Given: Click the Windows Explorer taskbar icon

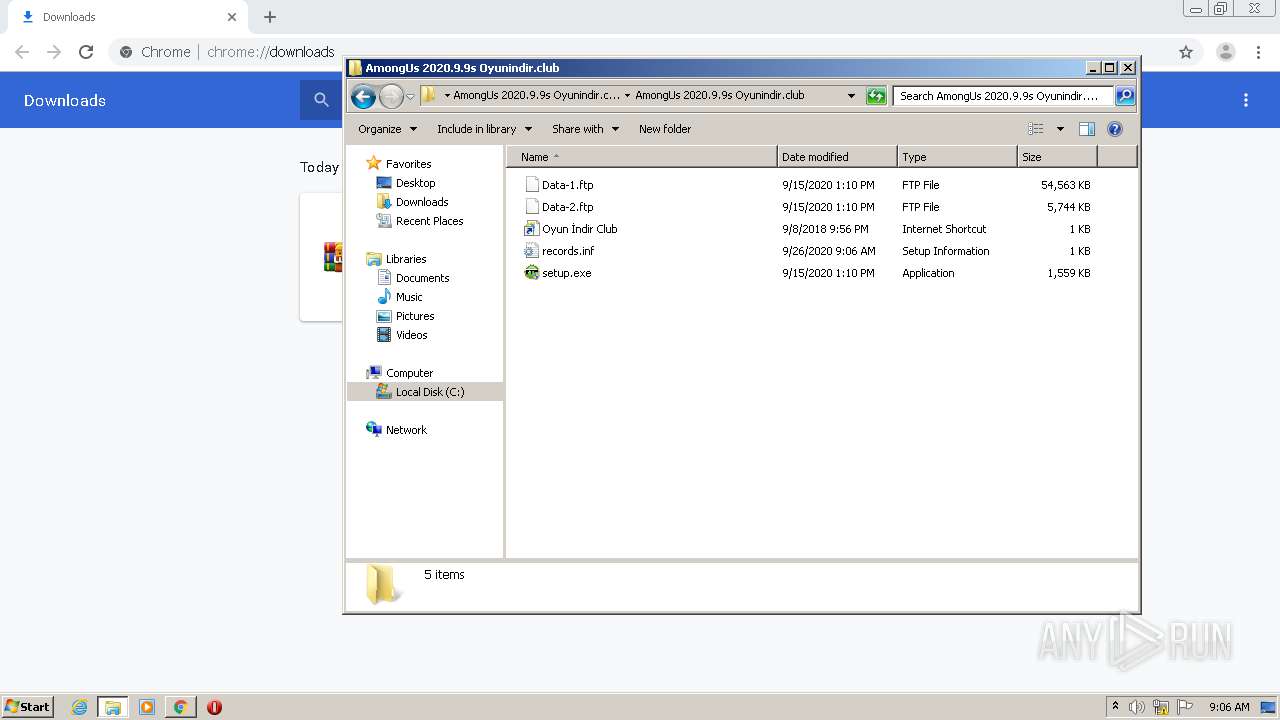Looking at the screenshot, I should pyautogui.click(x=113, y=707).
